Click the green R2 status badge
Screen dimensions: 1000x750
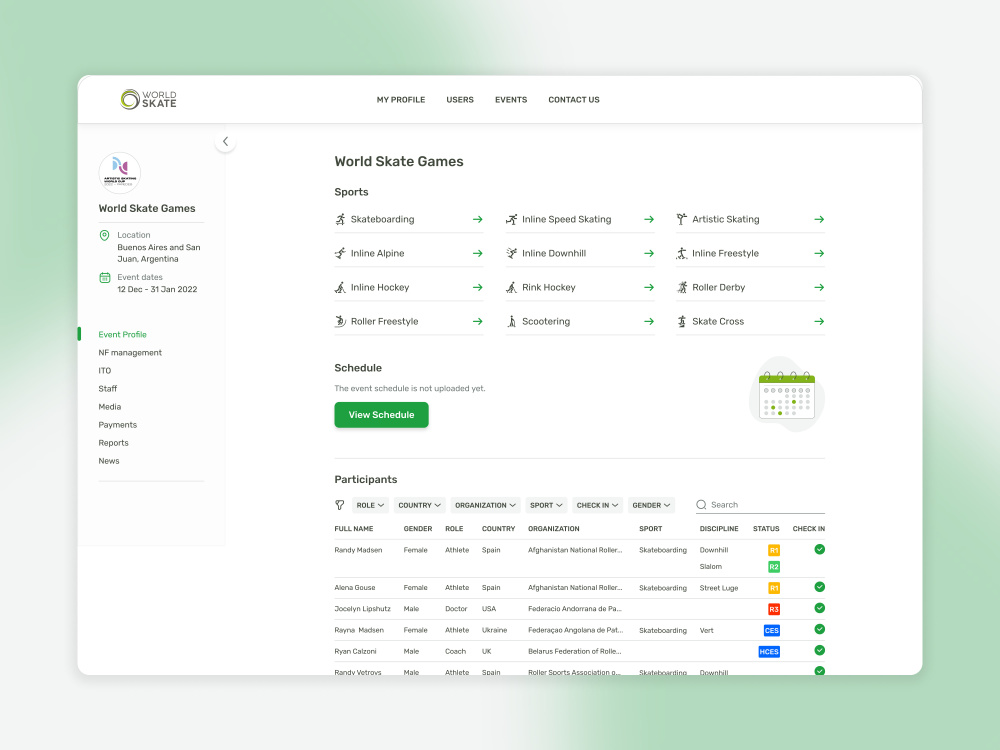774,567
